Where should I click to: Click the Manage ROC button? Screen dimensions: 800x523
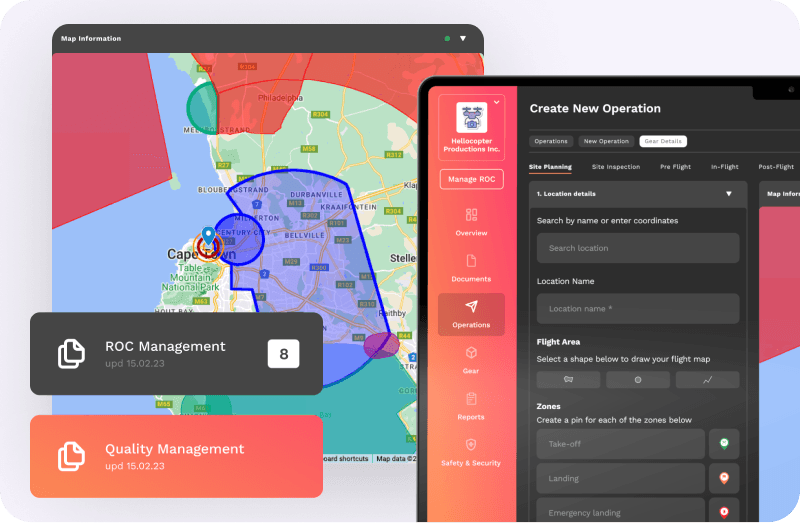pos(471,179)
